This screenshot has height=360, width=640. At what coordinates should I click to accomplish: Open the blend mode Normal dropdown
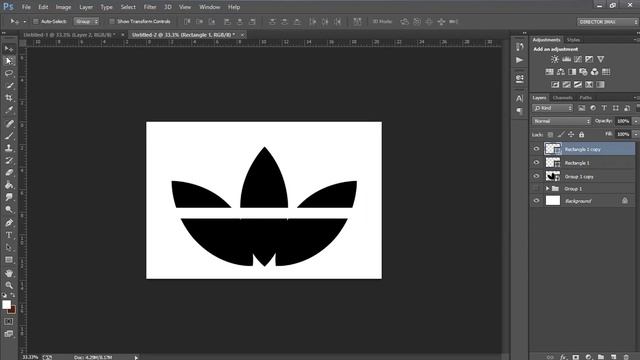pos(561,121)
